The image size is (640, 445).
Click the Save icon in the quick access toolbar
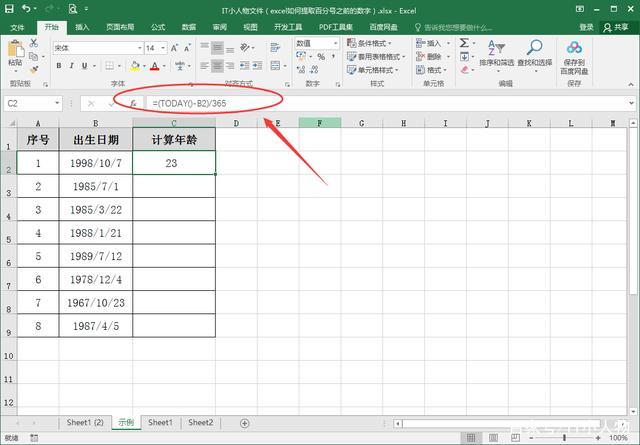point(9,9)
